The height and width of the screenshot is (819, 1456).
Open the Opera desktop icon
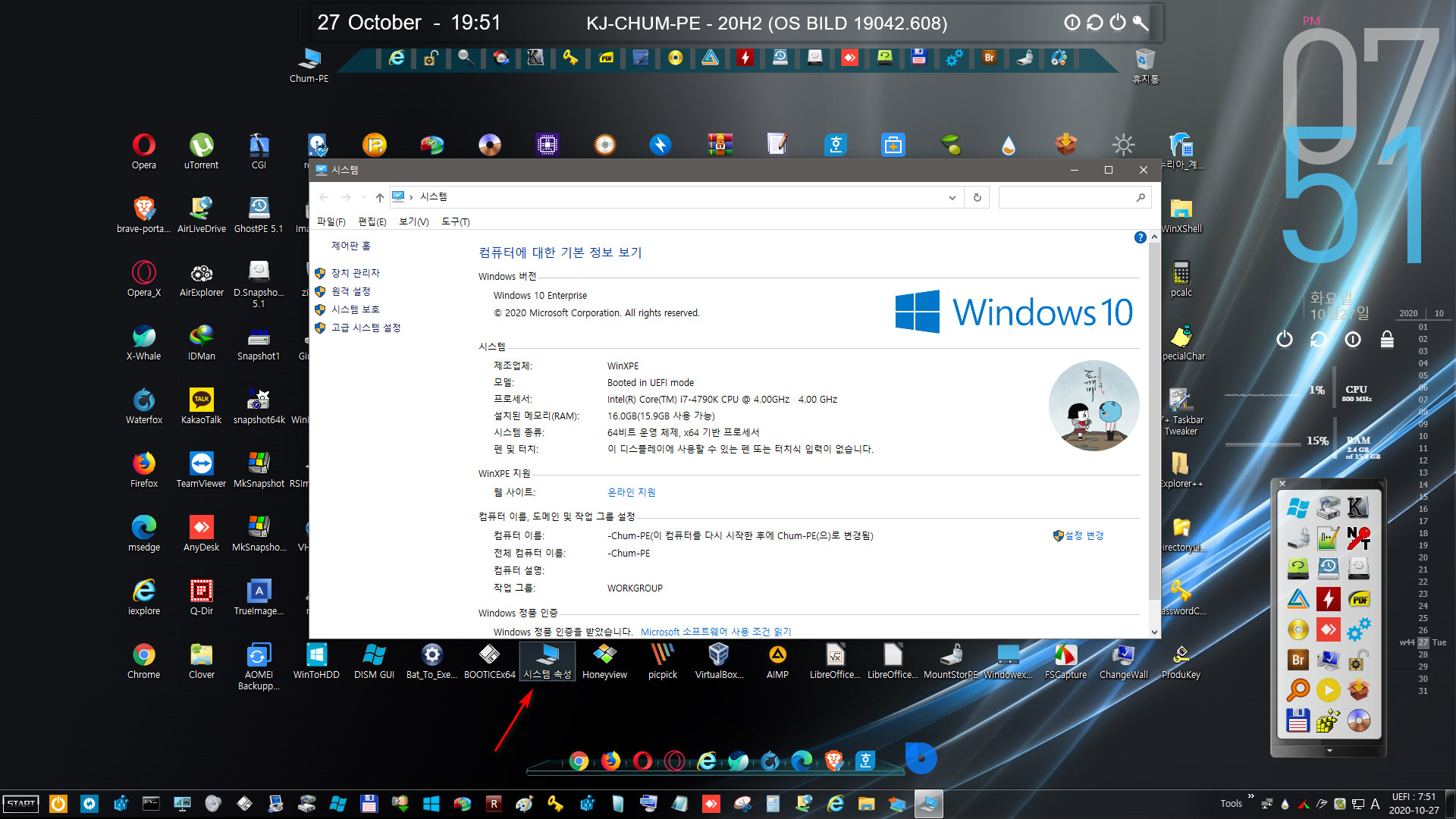pos(144,151)
